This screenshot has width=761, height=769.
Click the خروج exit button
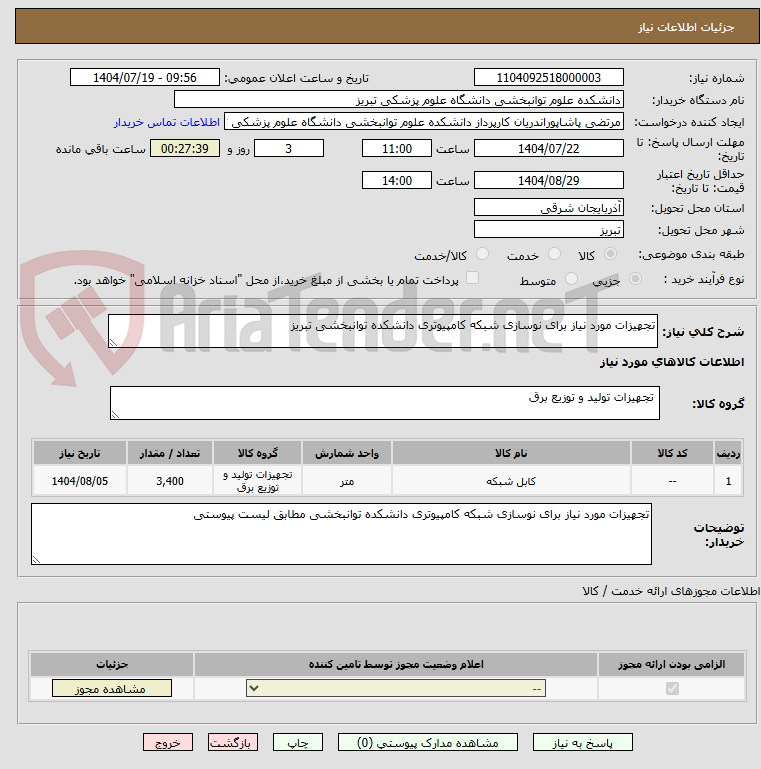(x=168, y=743)
